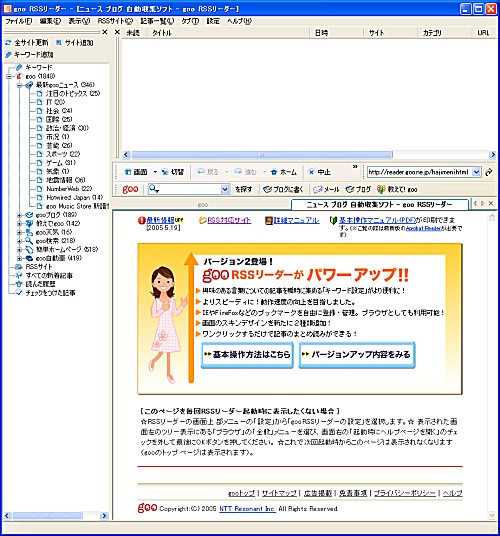Open the 編集 menu
The height and width of the screenshot is (536, 500).
tap(50, 21)
